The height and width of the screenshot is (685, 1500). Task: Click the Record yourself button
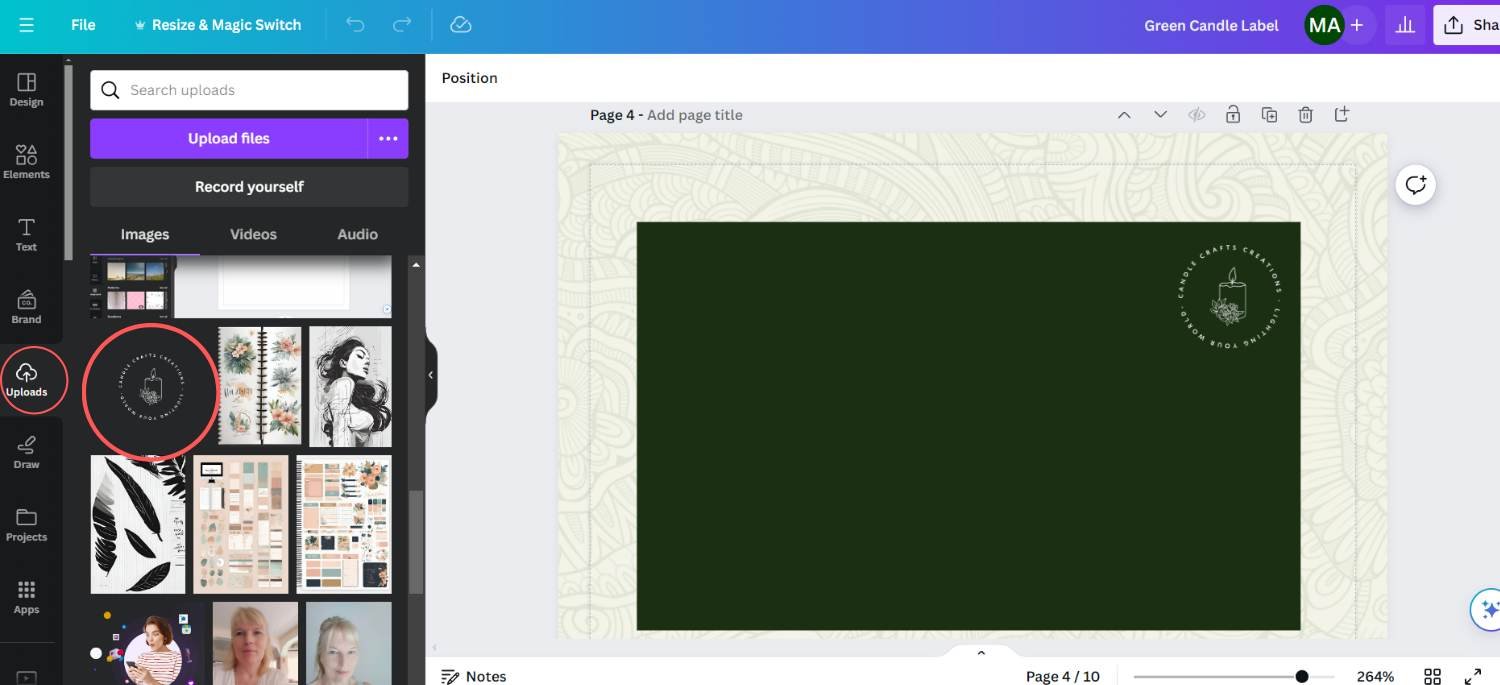(249, 187)
